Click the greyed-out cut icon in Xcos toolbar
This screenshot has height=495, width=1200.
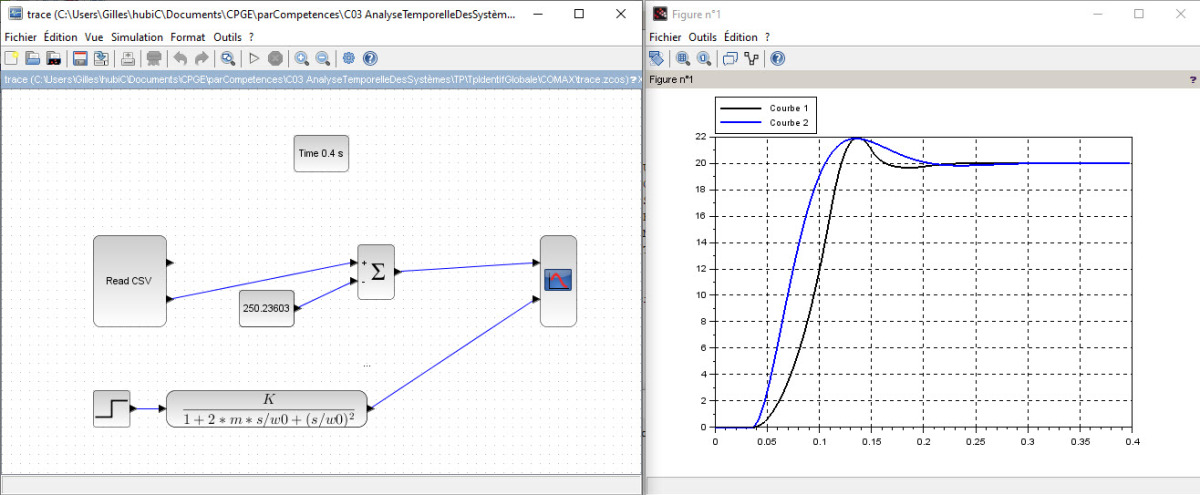point(154,59)
